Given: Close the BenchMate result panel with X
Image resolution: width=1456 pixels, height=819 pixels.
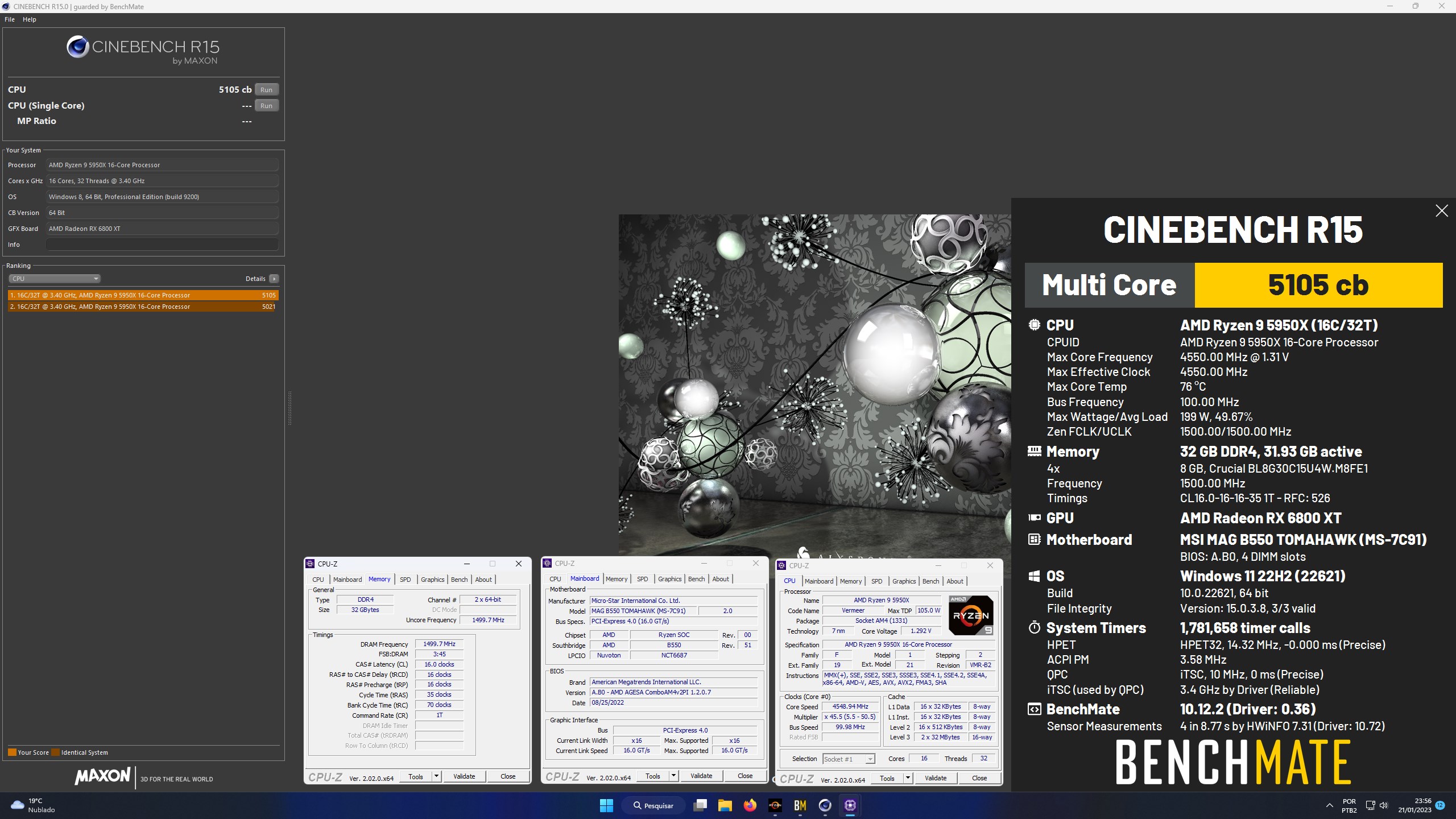Looking at the screenshot, I should click(1441, 211).
